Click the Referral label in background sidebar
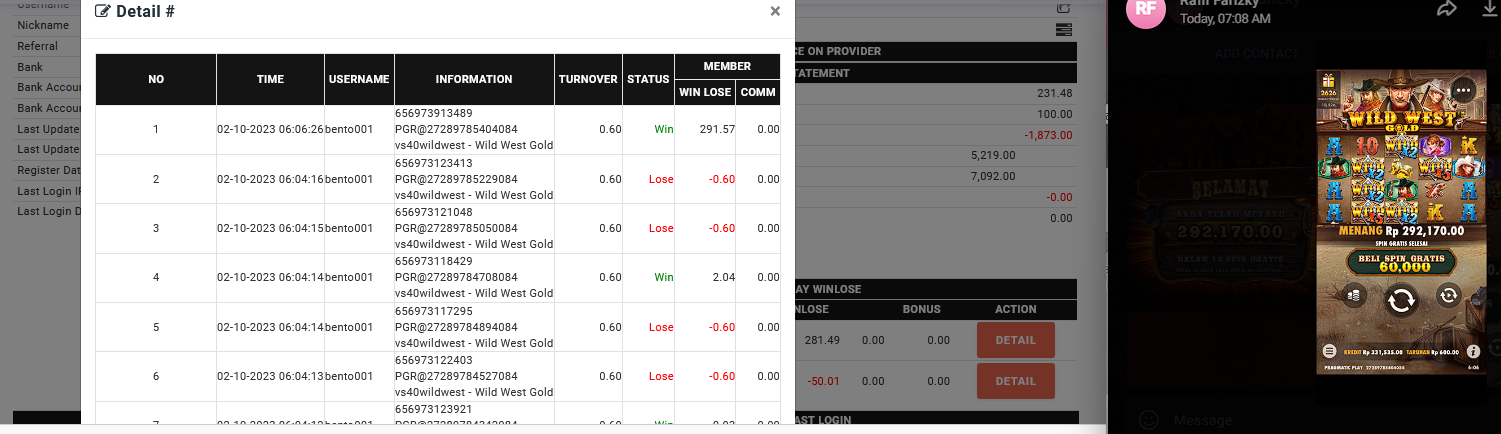This screenshot has width=1501, height=434. [37, 46]
